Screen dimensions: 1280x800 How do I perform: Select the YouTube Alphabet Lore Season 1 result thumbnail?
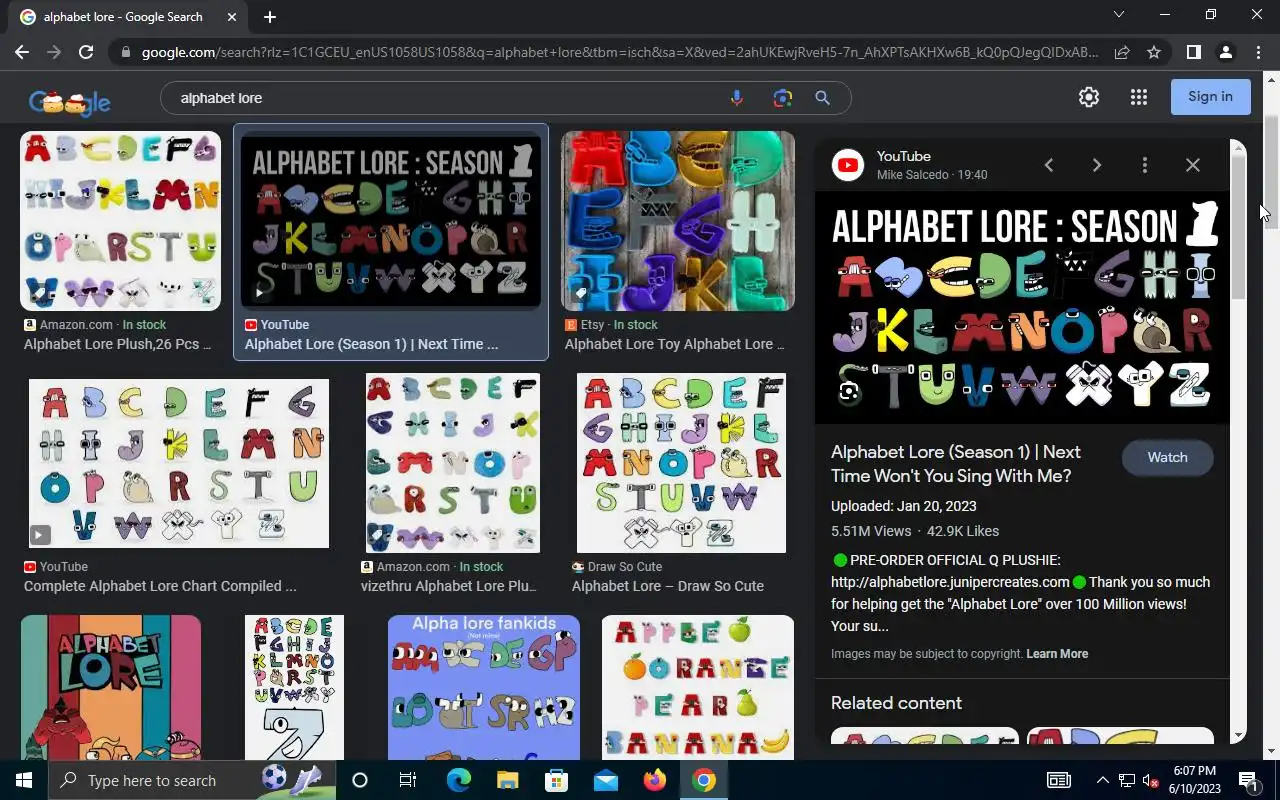tap(391, 221)
